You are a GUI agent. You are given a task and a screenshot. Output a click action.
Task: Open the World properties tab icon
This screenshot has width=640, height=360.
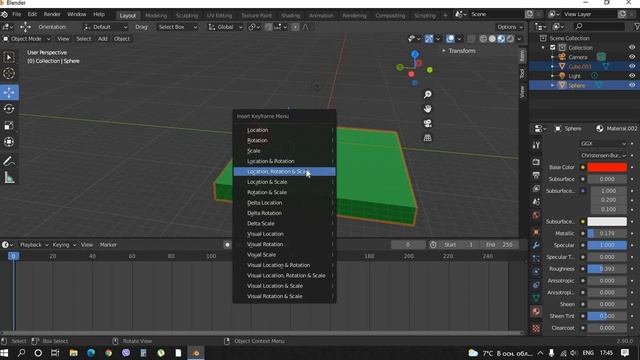click(x=536, y=215)
